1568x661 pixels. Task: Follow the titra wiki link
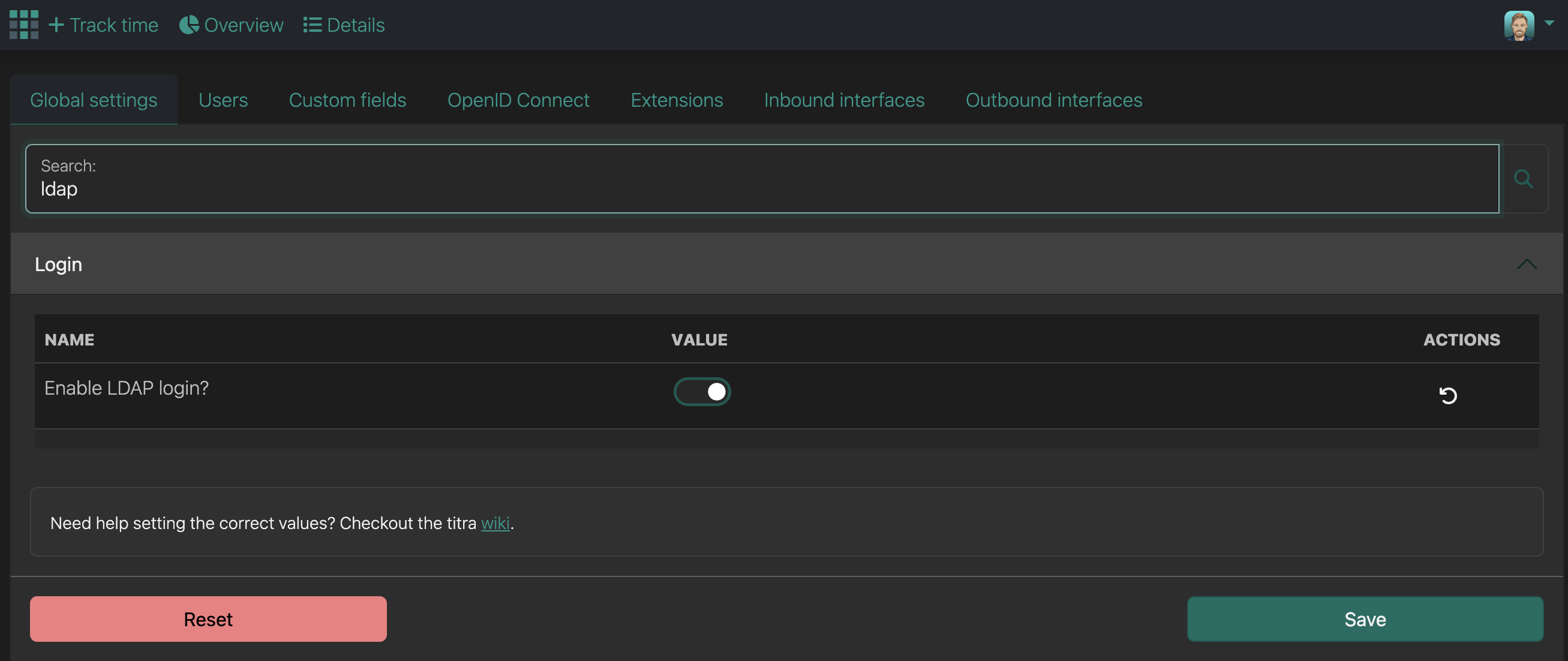click(x=495, y=523)
